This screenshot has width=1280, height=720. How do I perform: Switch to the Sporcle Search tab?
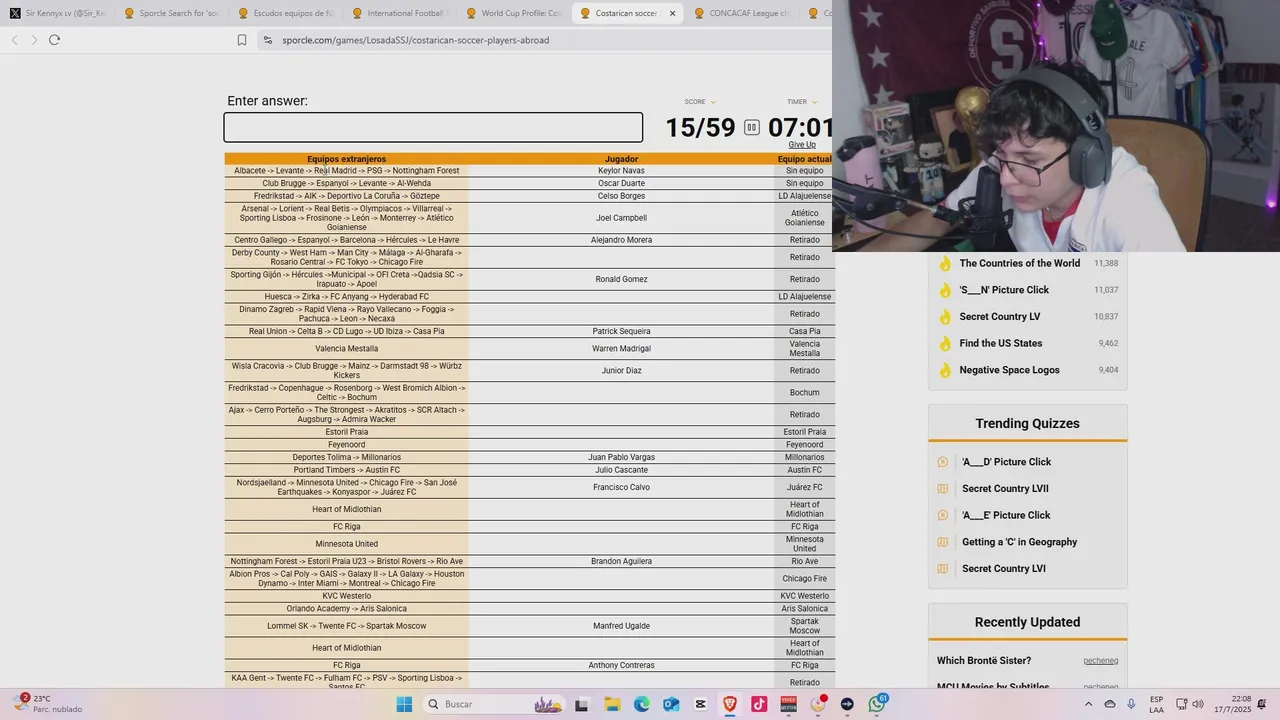pos(171,13)
